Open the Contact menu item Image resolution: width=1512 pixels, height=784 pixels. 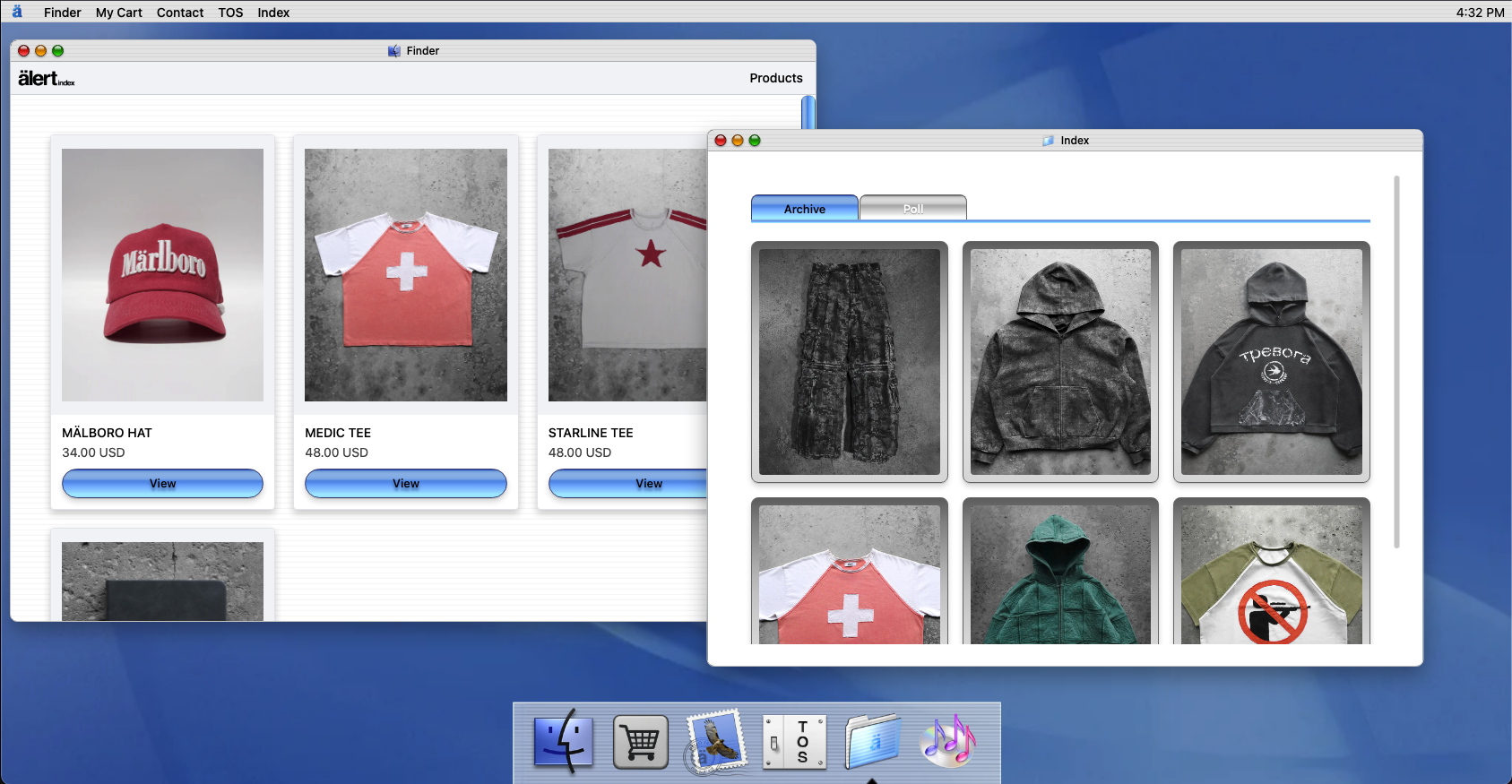pyautogui.click(x=180, y=13)
